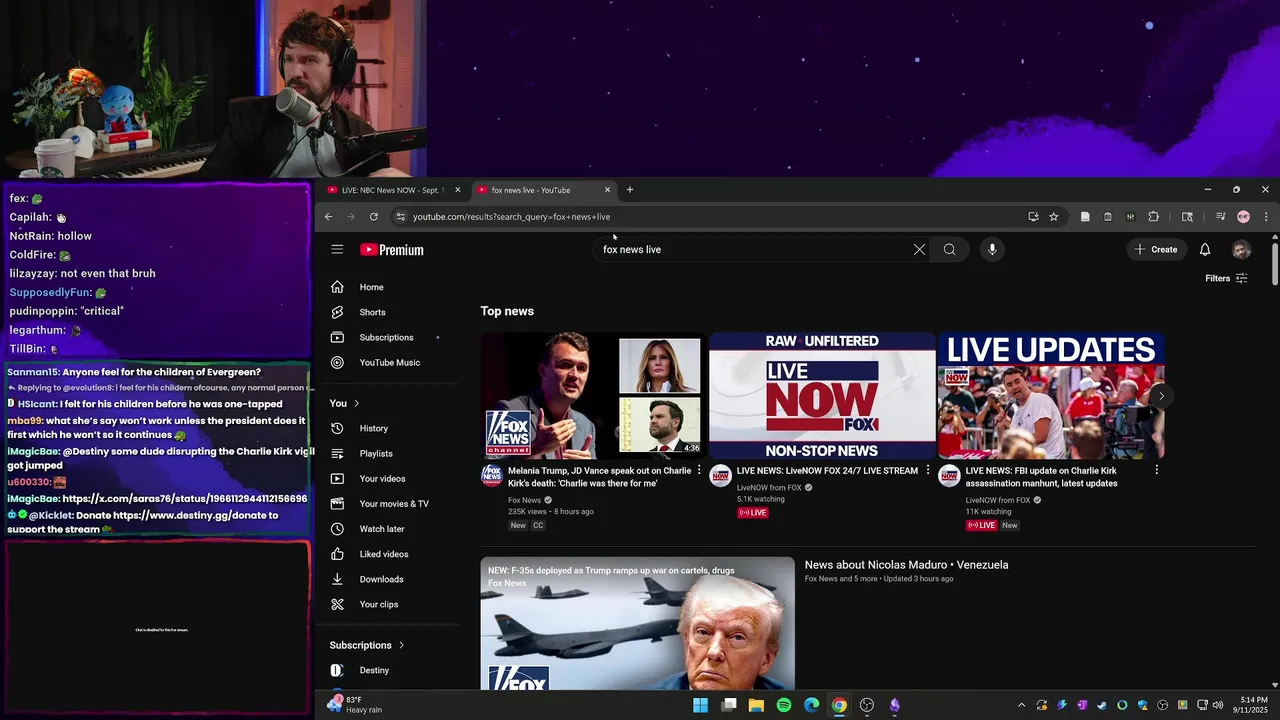The image size is (1280, 720).
Task: Open YouTube Music in sidebar
Action: [390, 362]
